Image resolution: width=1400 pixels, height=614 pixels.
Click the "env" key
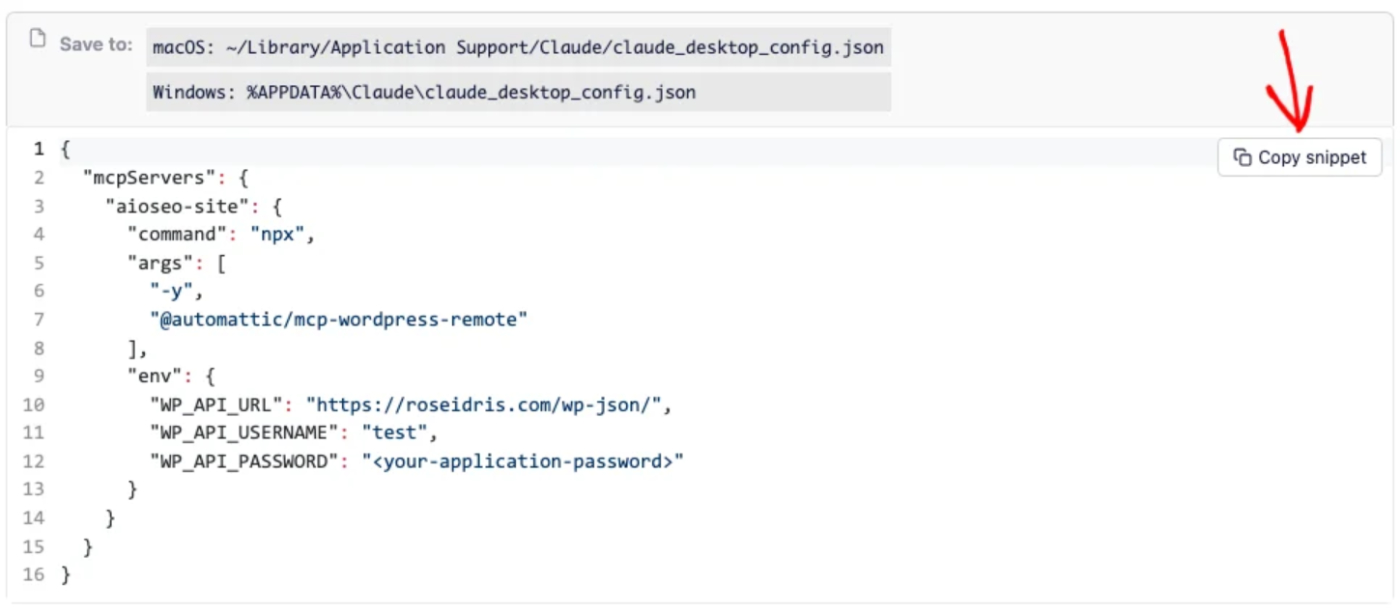coord(153,376)
